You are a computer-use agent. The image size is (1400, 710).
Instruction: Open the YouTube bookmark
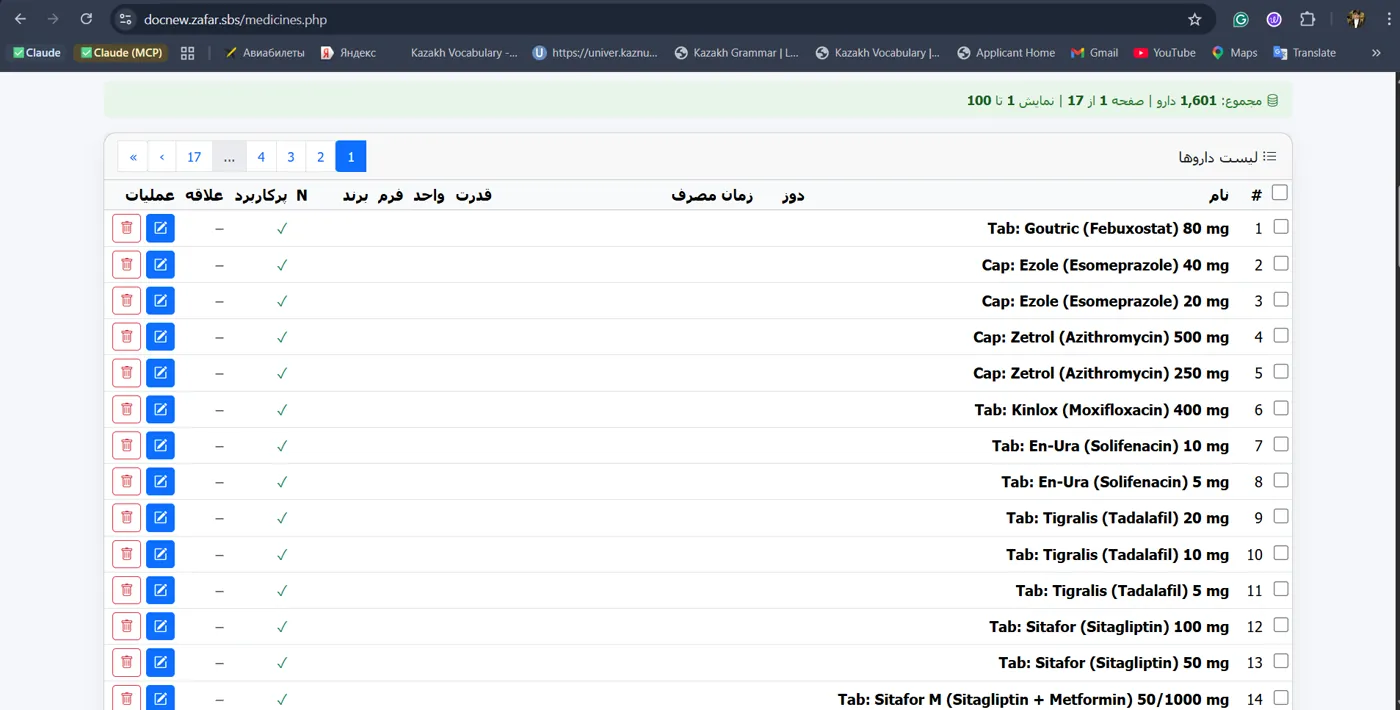tap(1164, 53)
